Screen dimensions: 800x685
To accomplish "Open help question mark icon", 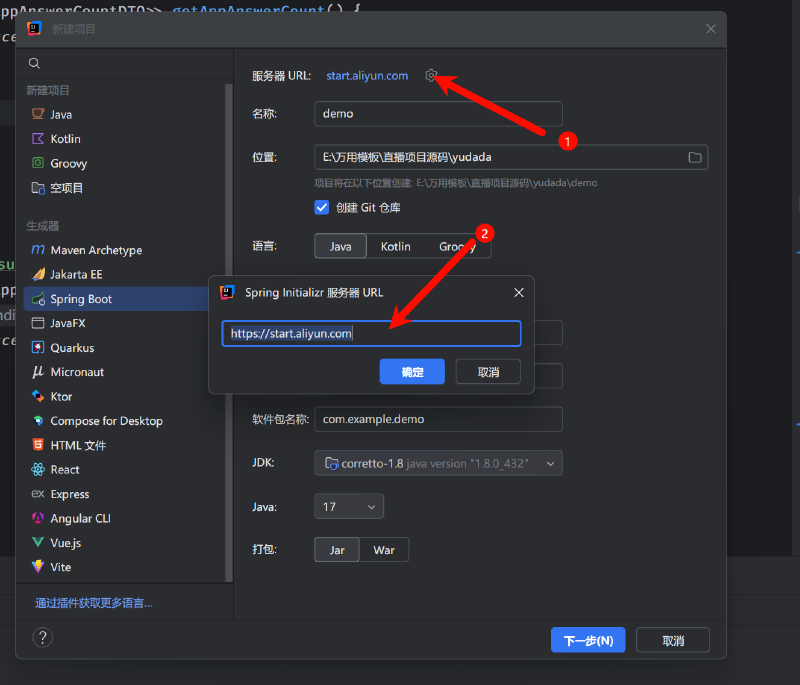I will coord(43,637).
